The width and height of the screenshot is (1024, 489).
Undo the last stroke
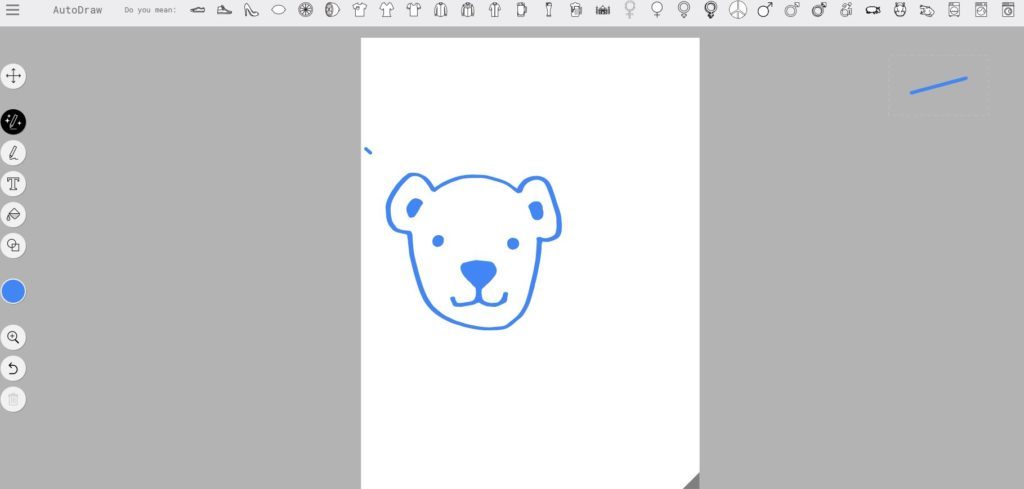tap(13, 368)
